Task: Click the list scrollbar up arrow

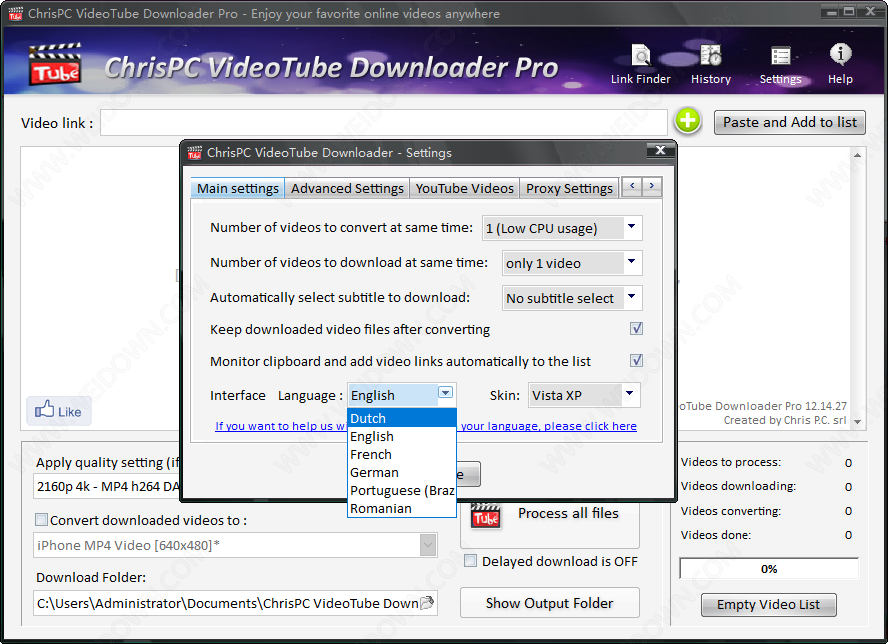Action: [857, 155]
